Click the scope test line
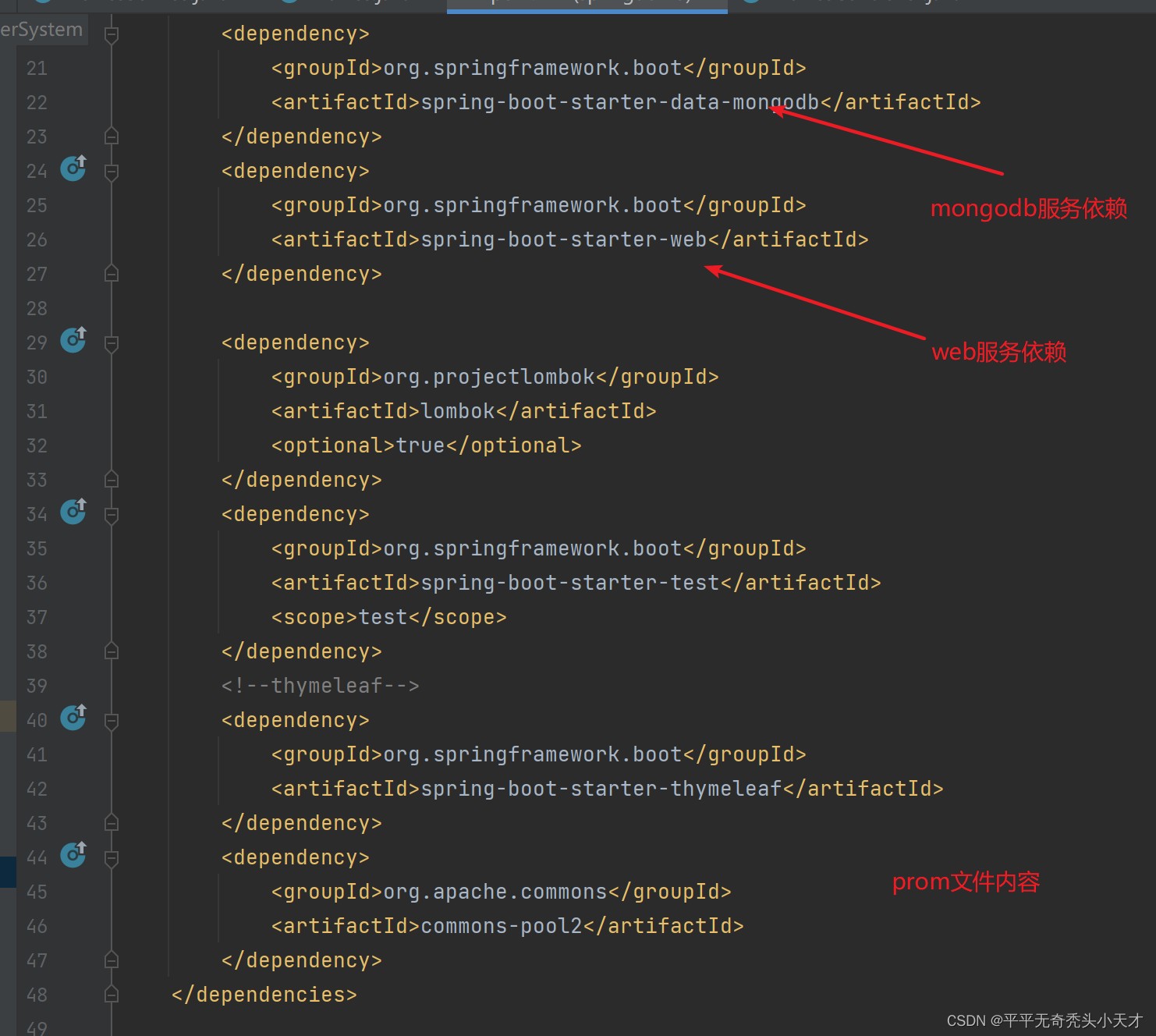 388,617
